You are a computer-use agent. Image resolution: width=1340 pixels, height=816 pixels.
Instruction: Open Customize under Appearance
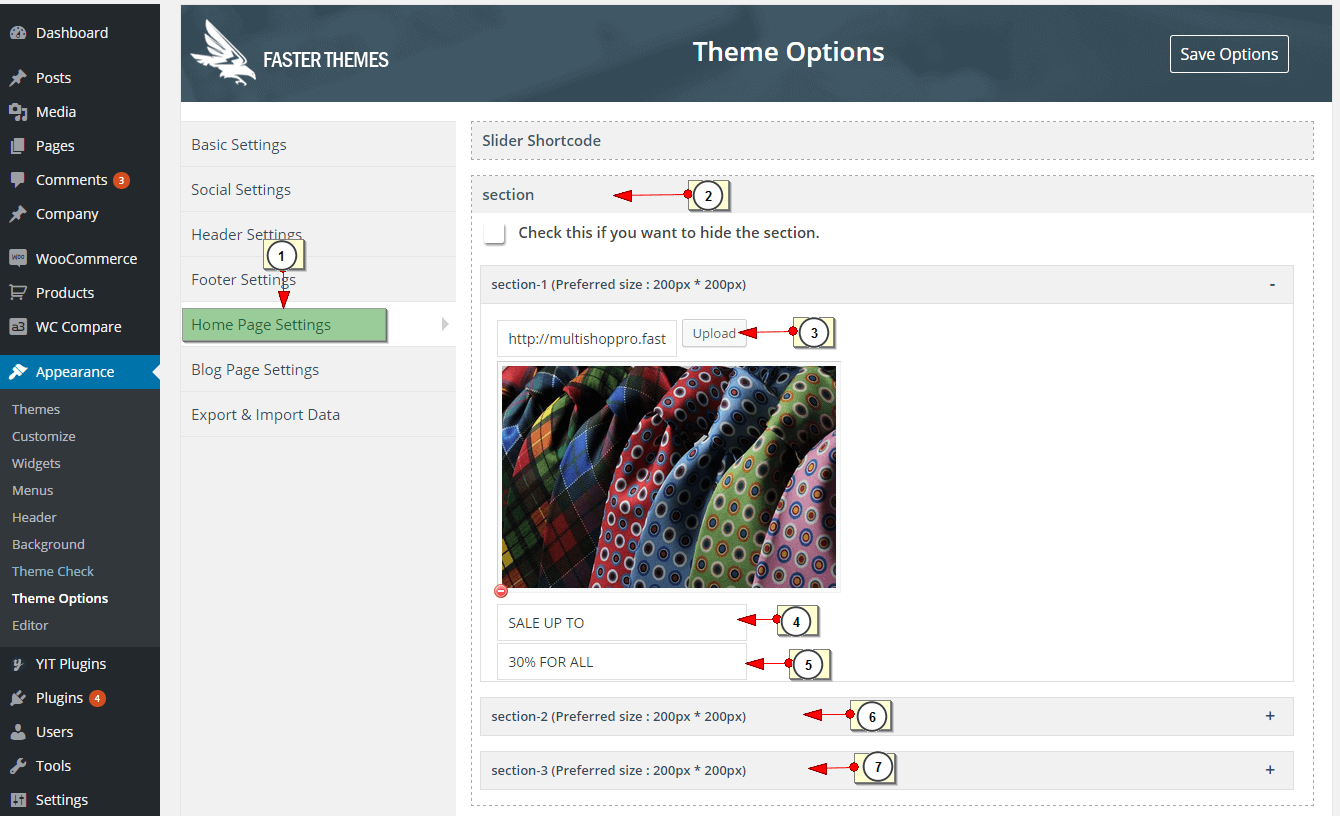point(44,436)
